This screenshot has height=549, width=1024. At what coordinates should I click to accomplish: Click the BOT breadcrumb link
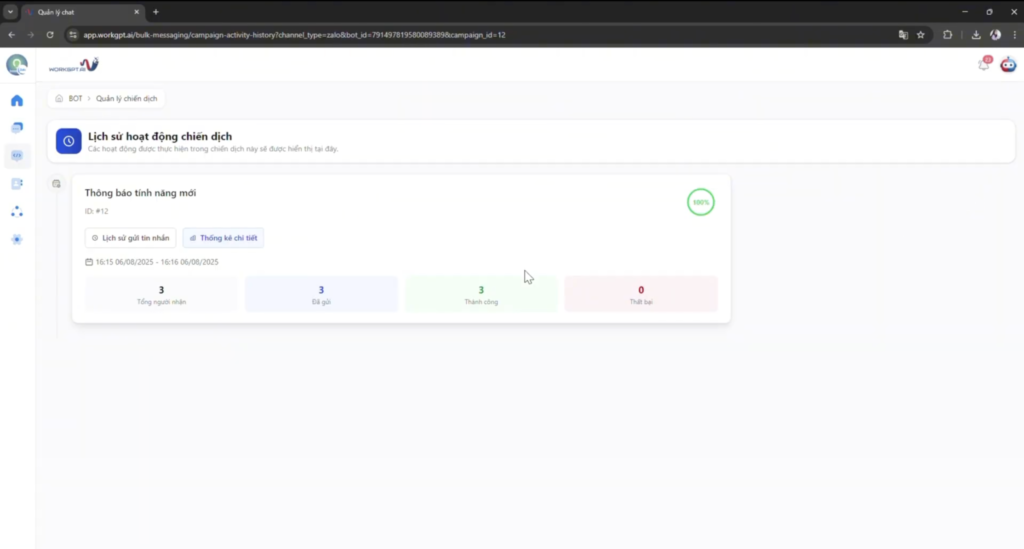[x=75, y=99]
